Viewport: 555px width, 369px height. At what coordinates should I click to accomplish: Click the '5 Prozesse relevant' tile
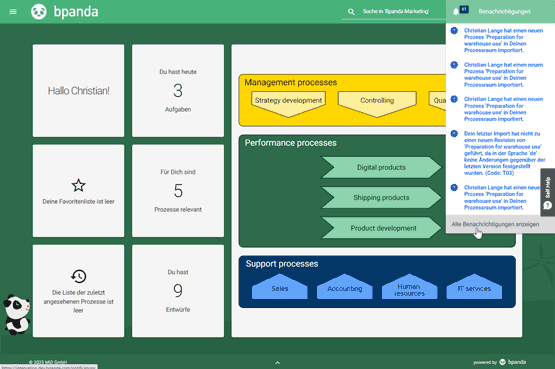[178, 191]
